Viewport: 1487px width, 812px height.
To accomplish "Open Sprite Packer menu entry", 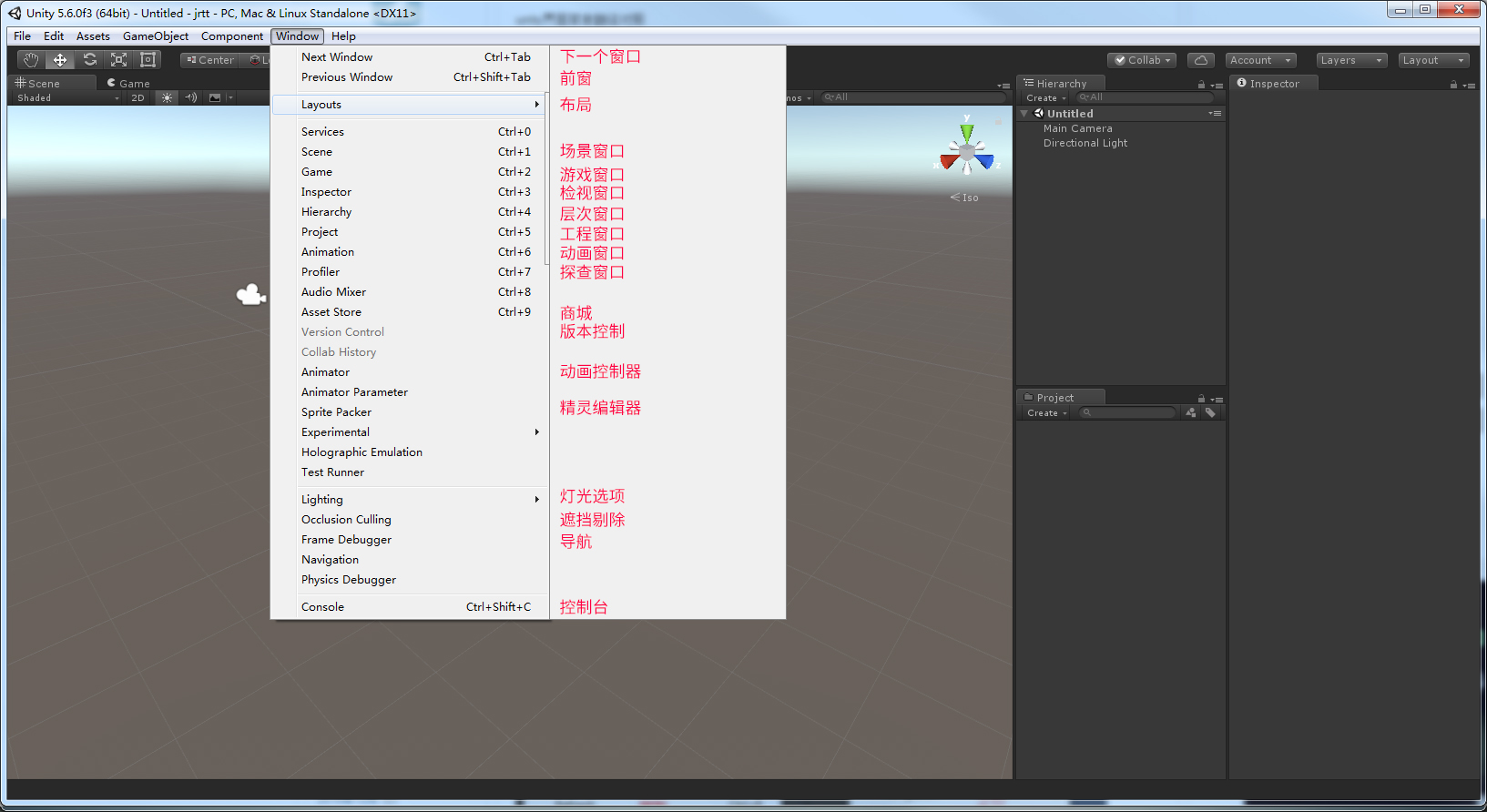I will tap(411, 412).
